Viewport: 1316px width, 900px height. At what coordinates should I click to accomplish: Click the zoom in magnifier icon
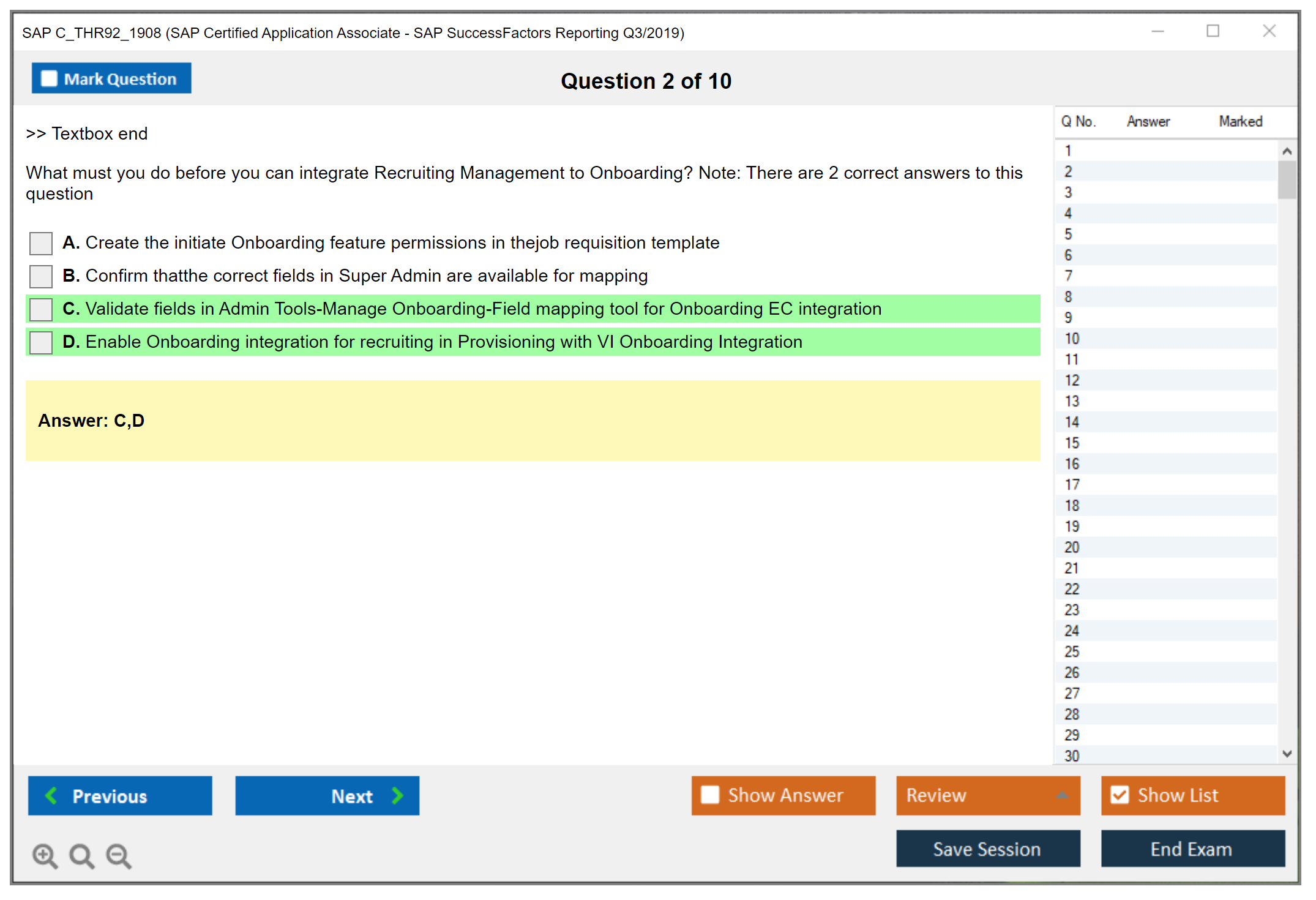(45, 855)
